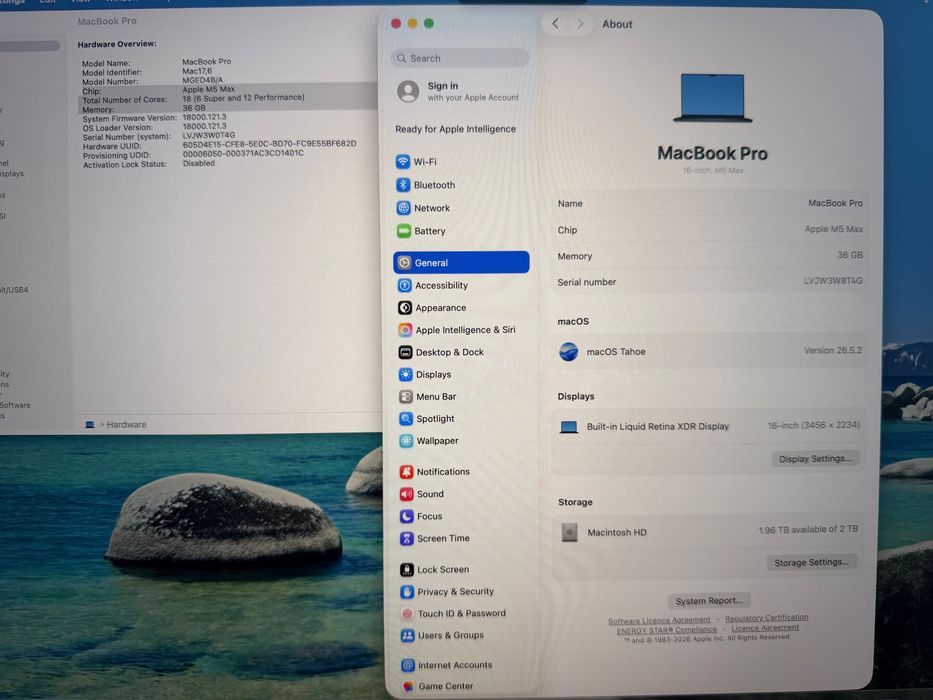Open the Game Center icon
The width and height of the screenshot is (933, 700).
click(x=408, y=686)
